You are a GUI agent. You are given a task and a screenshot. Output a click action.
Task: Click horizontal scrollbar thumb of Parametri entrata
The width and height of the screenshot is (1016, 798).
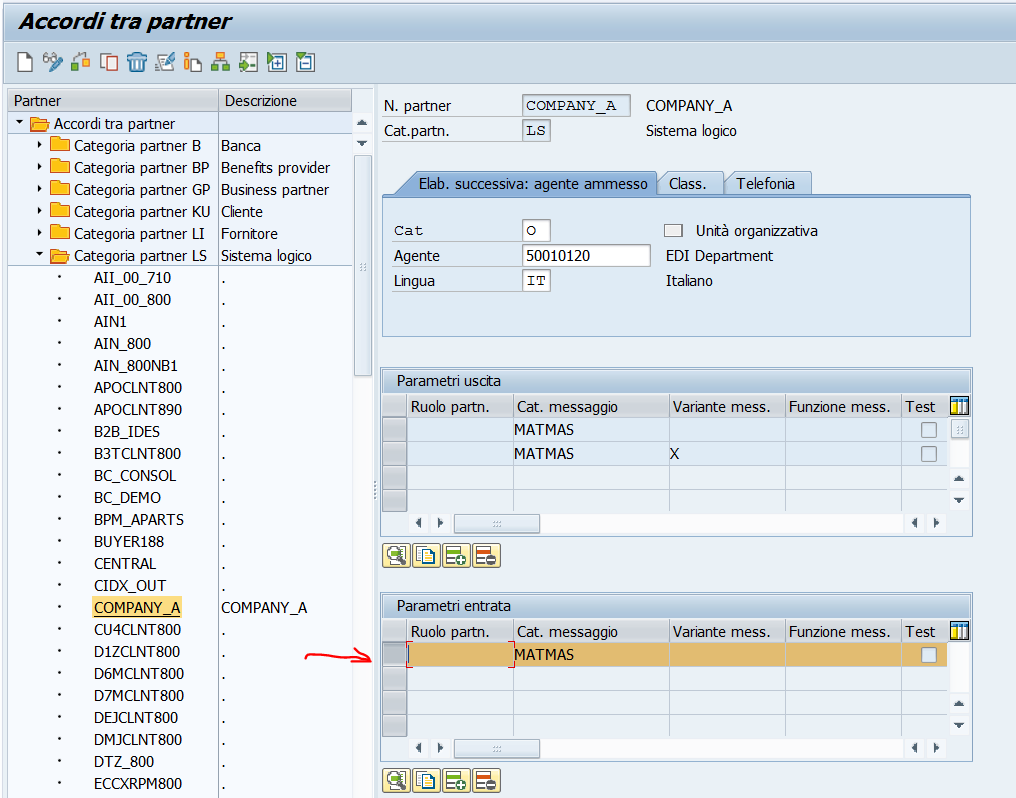click(497, 748)
